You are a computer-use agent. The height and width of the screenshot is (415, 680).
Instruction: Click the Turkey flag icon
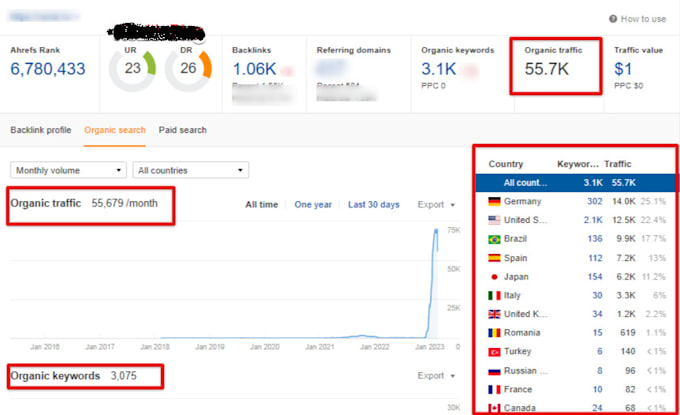pyautogui.click(x=494, y=352)
